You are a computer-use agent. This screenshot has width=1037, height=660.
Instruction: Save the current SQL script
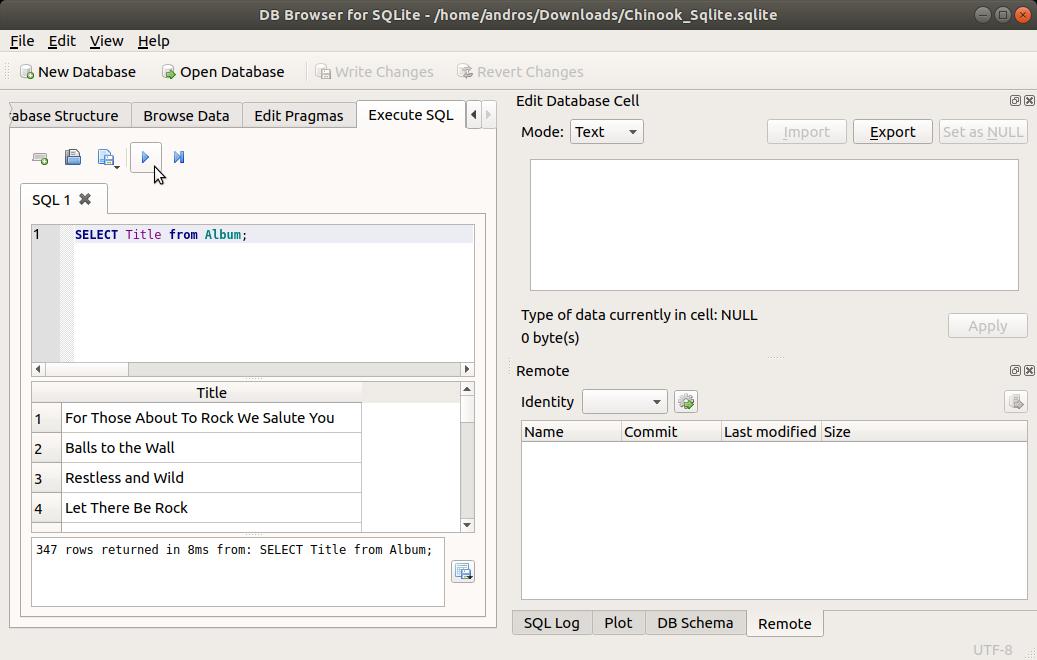pos(104,157)
